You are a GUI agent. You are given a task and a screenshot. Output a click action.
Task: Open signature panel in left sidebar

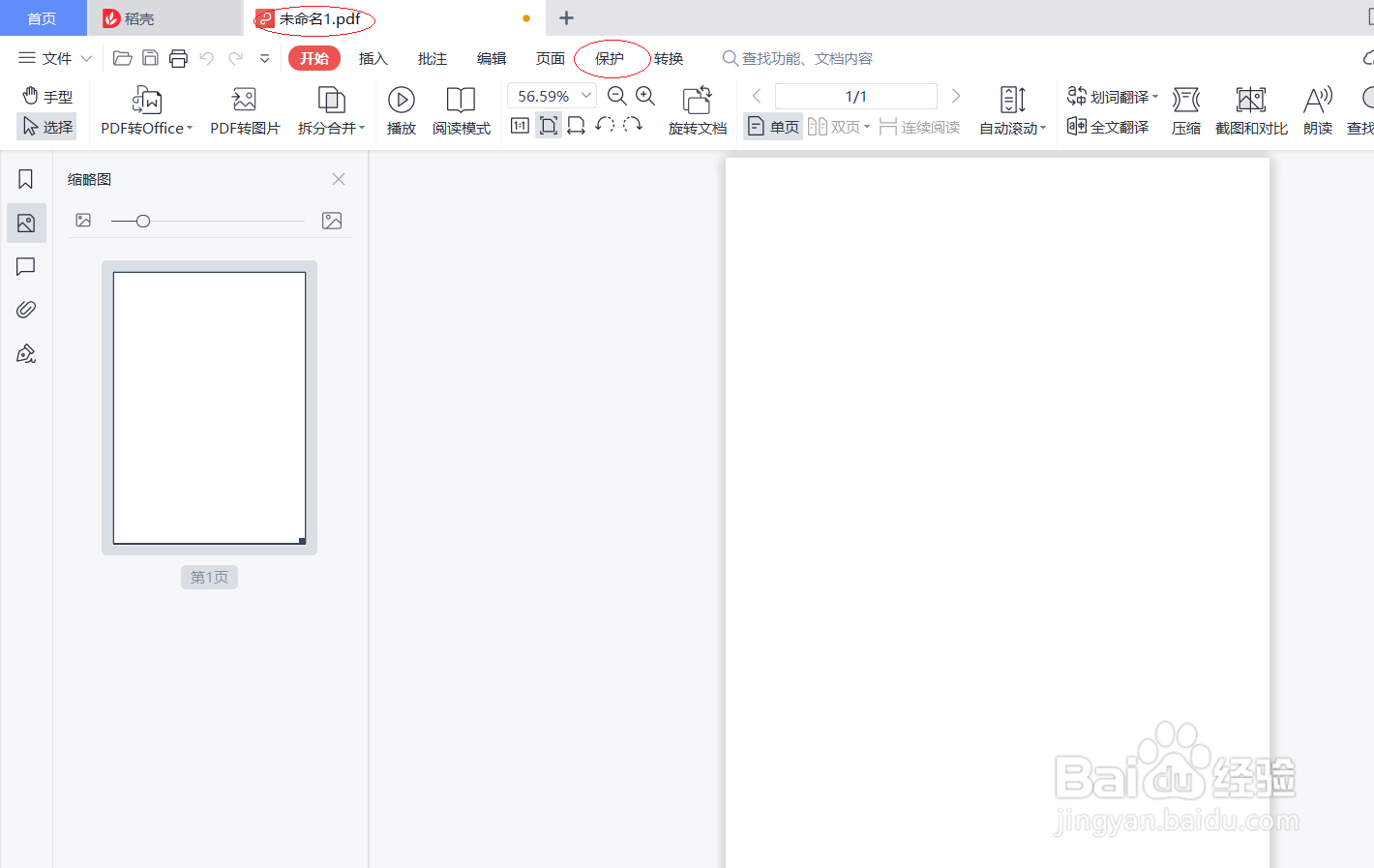click(26, 353)
